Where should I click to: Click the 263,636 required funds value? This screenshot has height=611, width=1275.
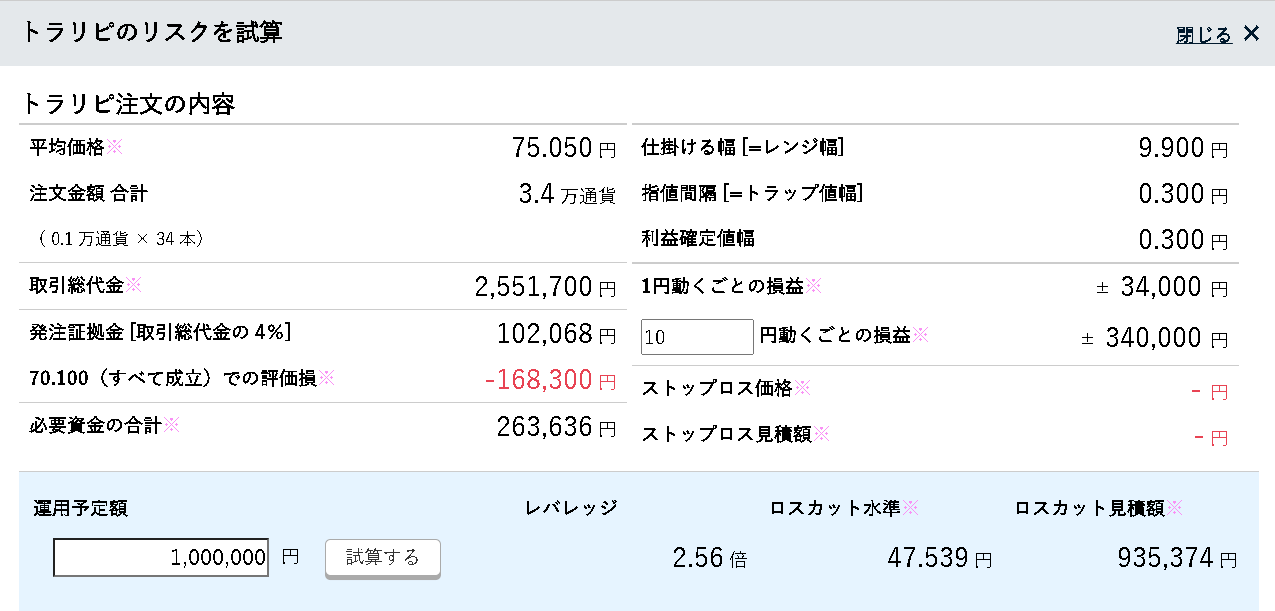point(544,427)
